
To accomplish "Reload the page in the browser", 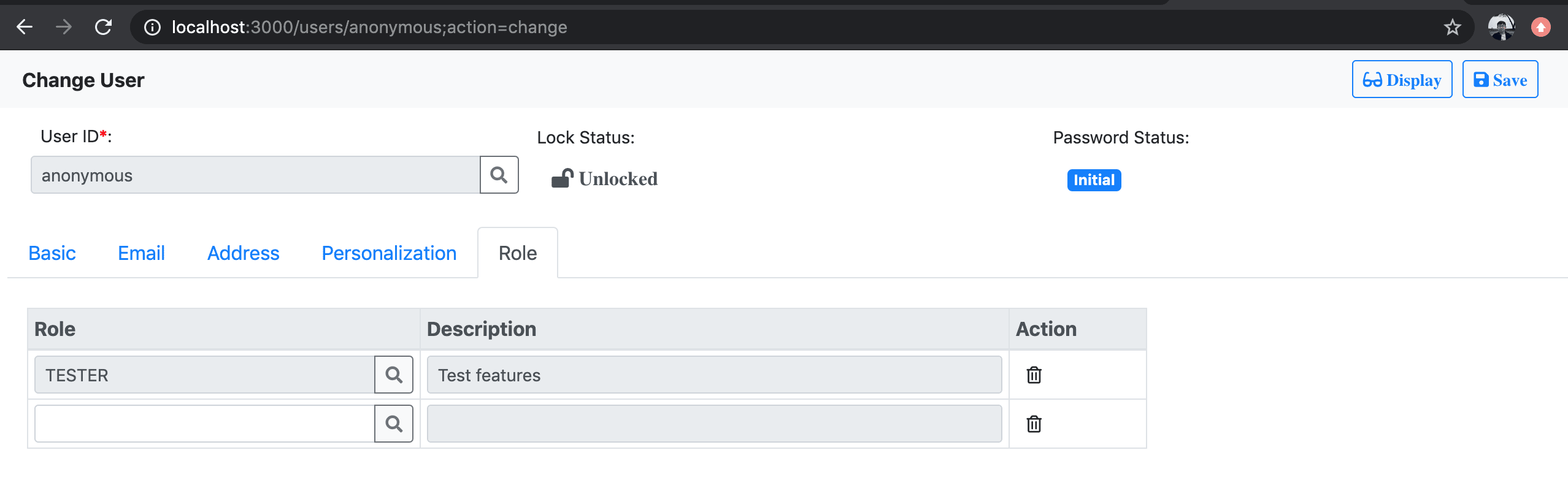I will [103, 27].
